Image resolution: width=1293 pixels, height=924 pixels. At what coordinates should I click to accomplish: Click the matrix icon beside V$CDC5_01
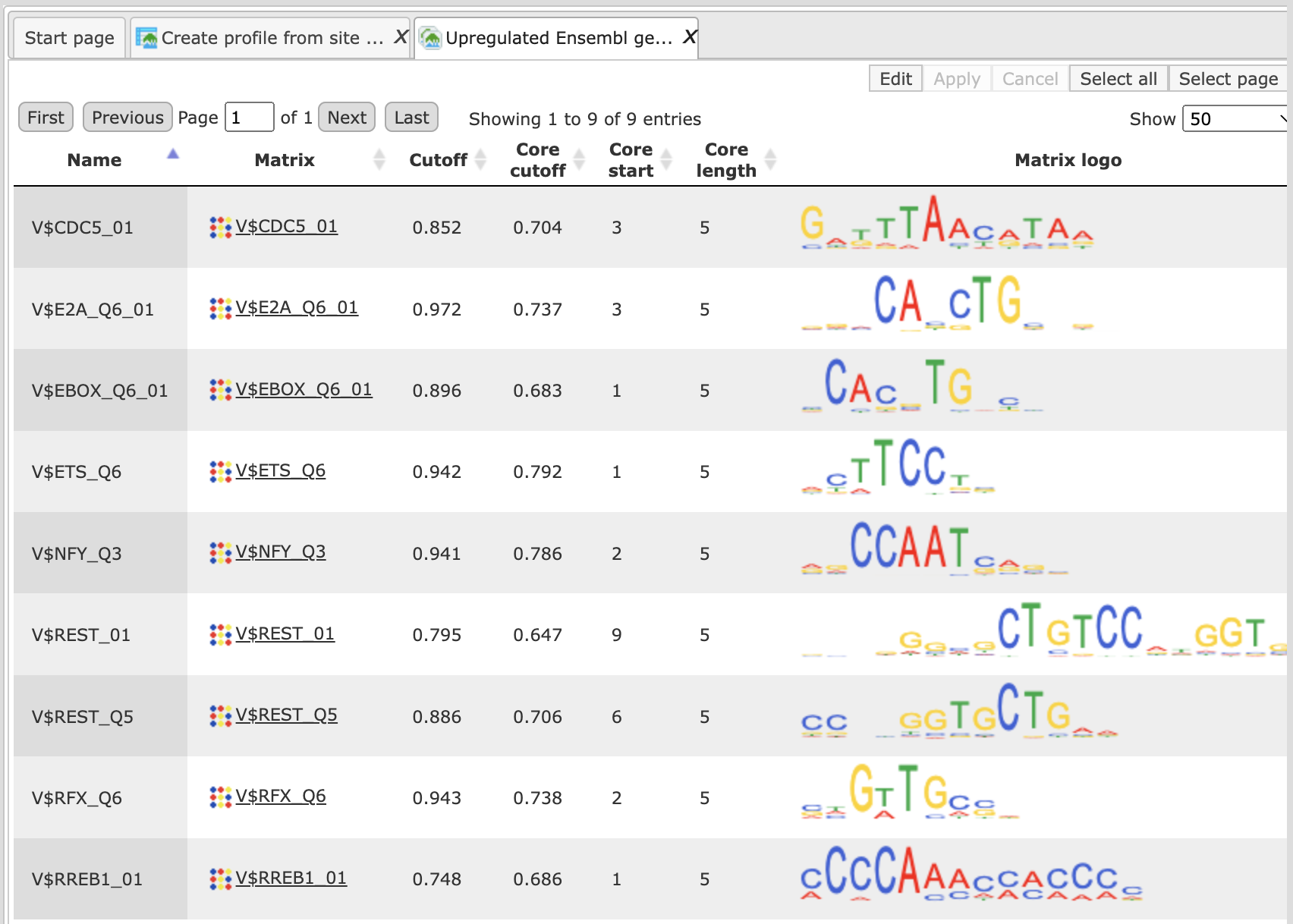tap(221, 227)
